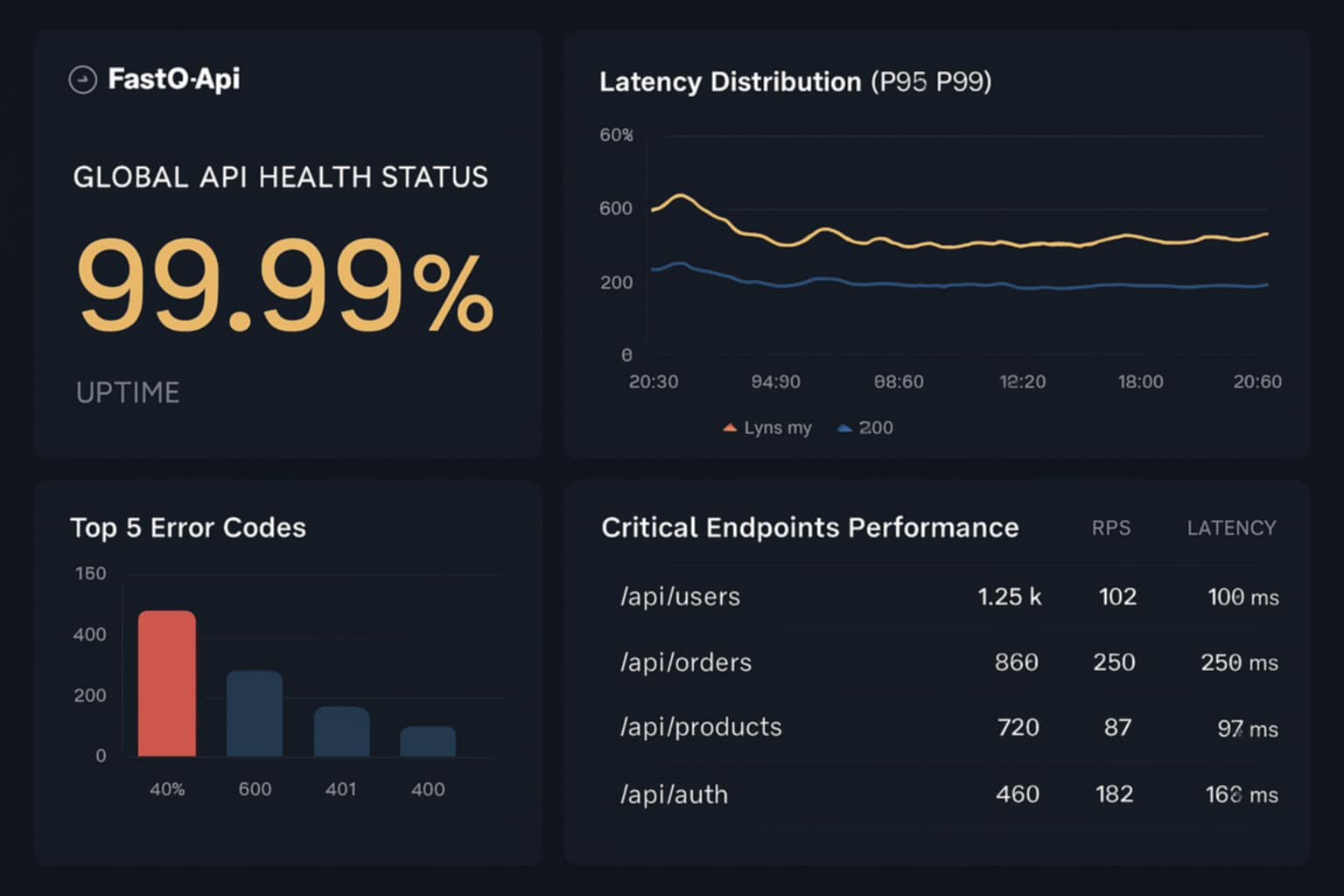The height and width of the screenshot is (896, 1344).
Task: Select the bar for error code 400
Action: pos(427,741)
